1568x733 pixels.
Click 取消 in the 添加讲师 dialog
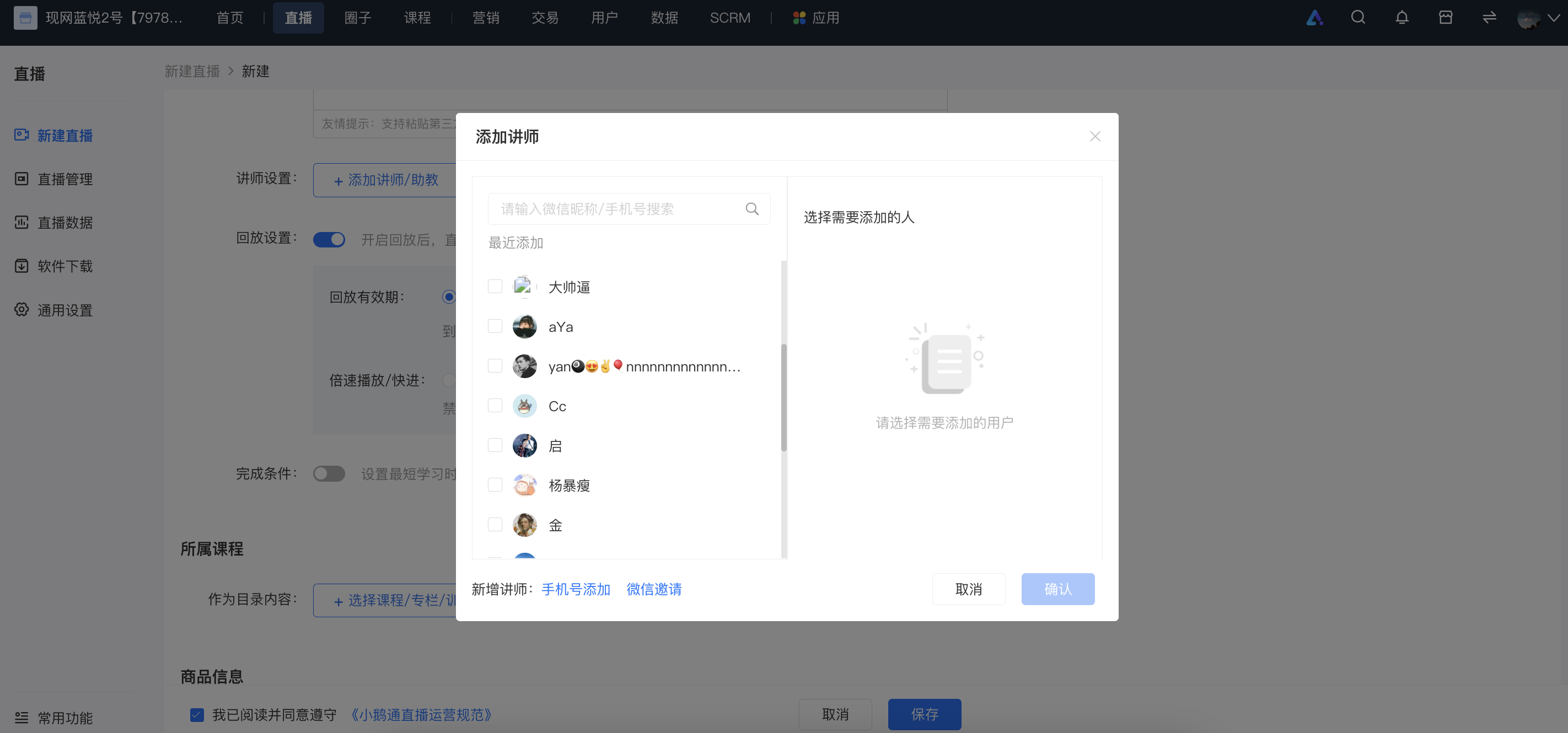point(969,589)
